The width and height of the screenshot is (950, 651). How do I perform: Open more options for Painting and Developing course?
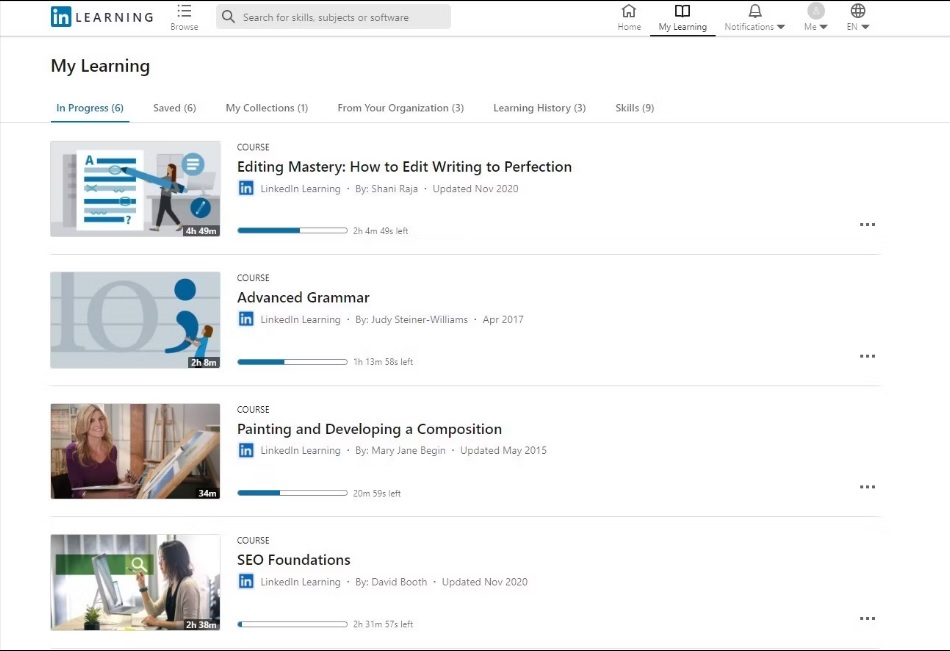[x=868, y=487]
